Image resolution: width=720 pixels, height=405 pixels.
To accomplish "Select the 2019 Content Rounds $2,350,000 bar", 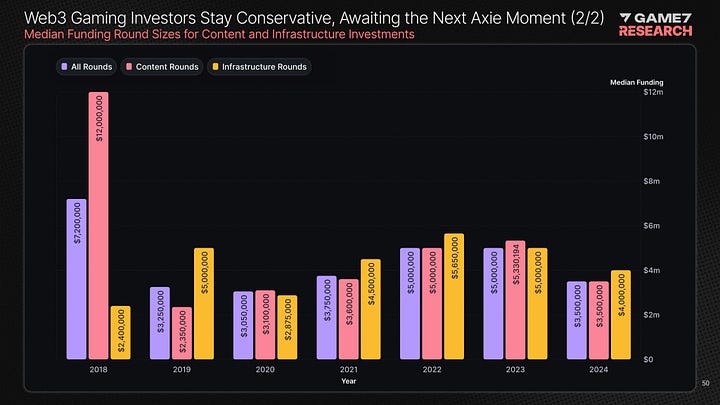I will [181, 333].
